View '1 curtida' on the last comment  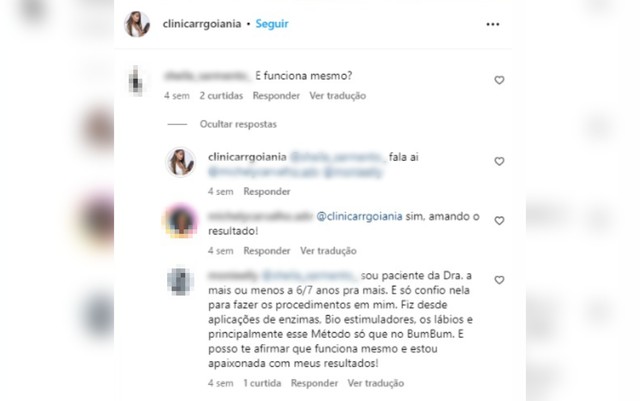pyautogui.click(x=262, y=383)
